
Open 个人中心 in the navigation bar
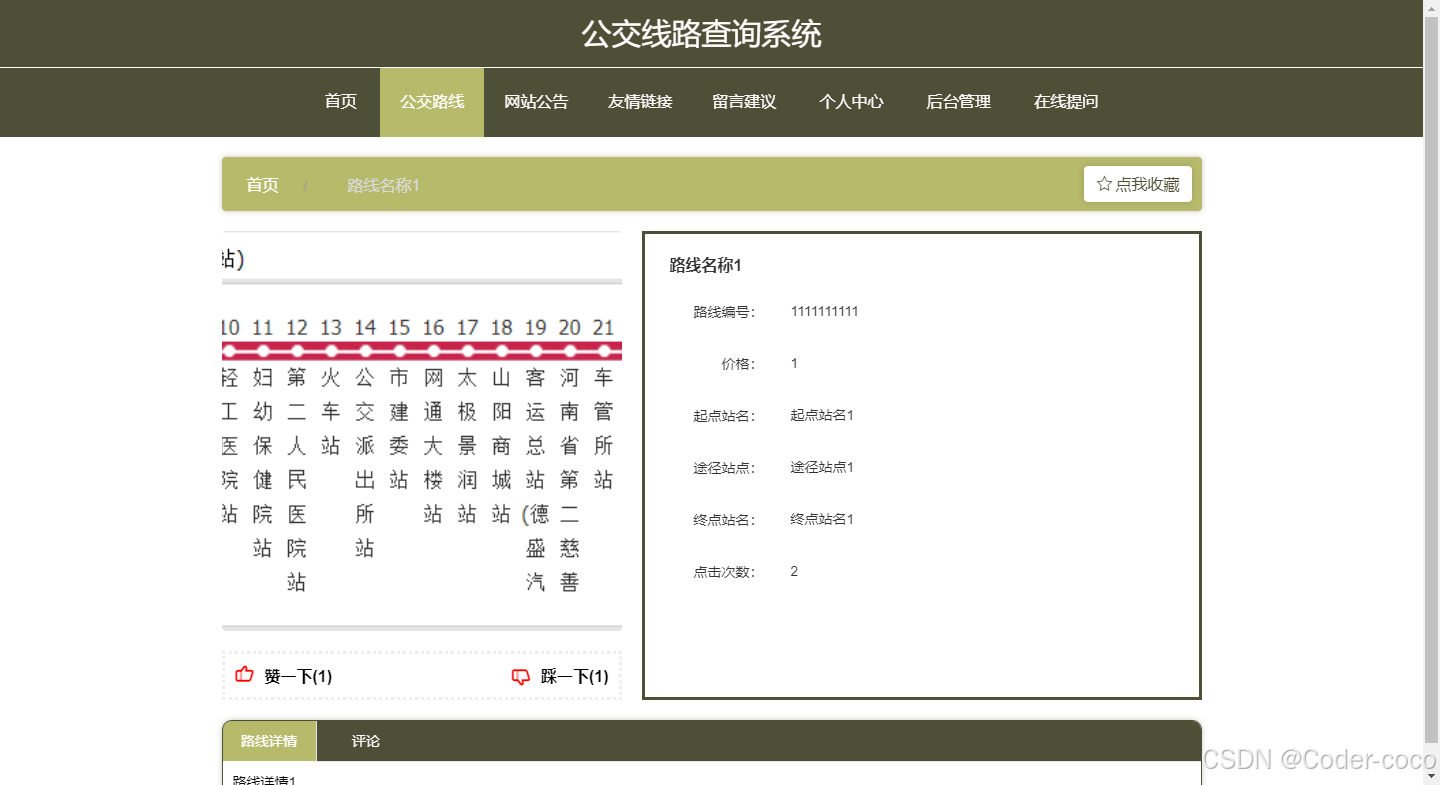click(851, 102)
